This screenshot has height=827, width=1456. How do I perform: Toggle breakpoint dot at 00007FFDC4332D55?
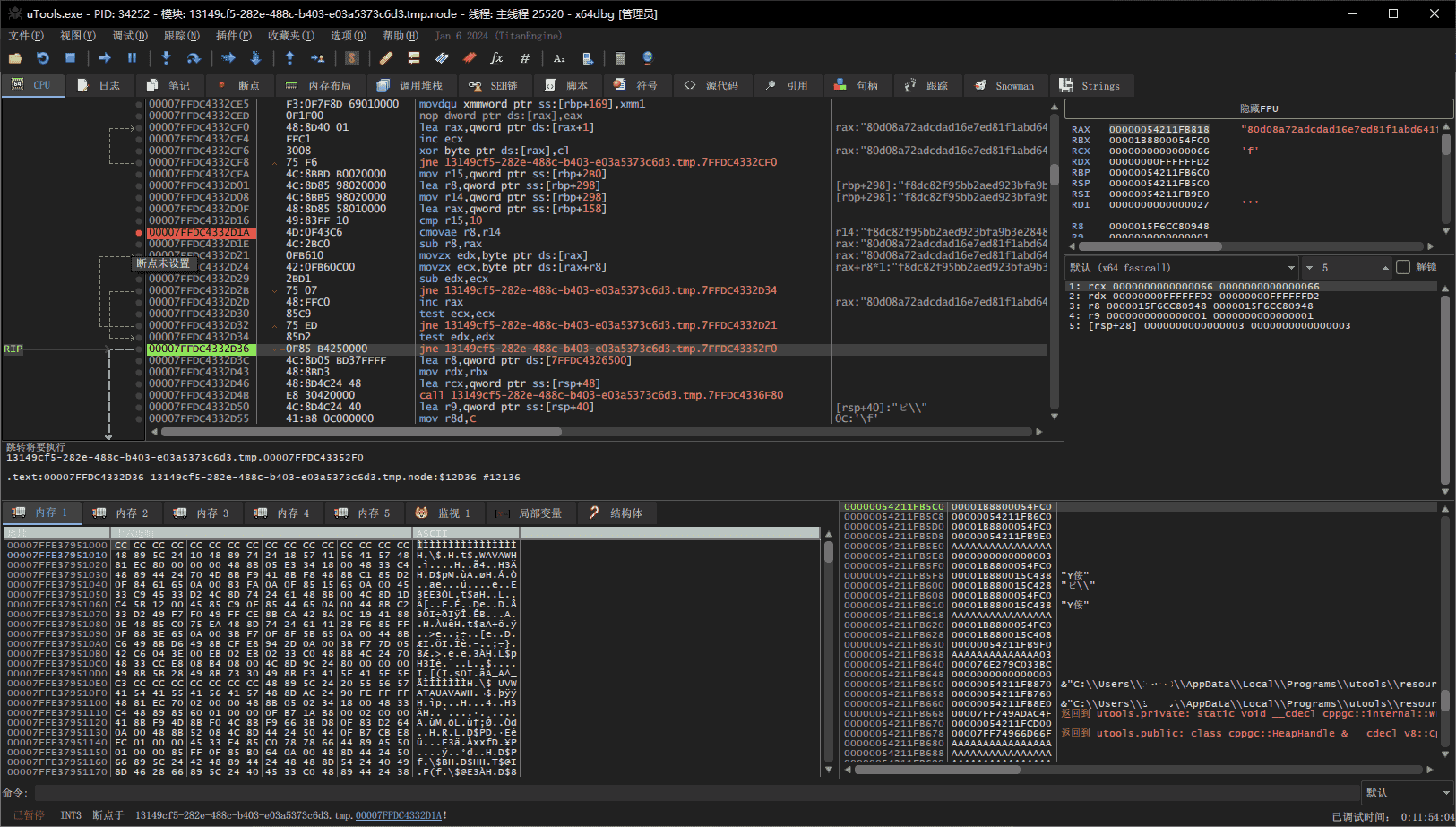139,418
